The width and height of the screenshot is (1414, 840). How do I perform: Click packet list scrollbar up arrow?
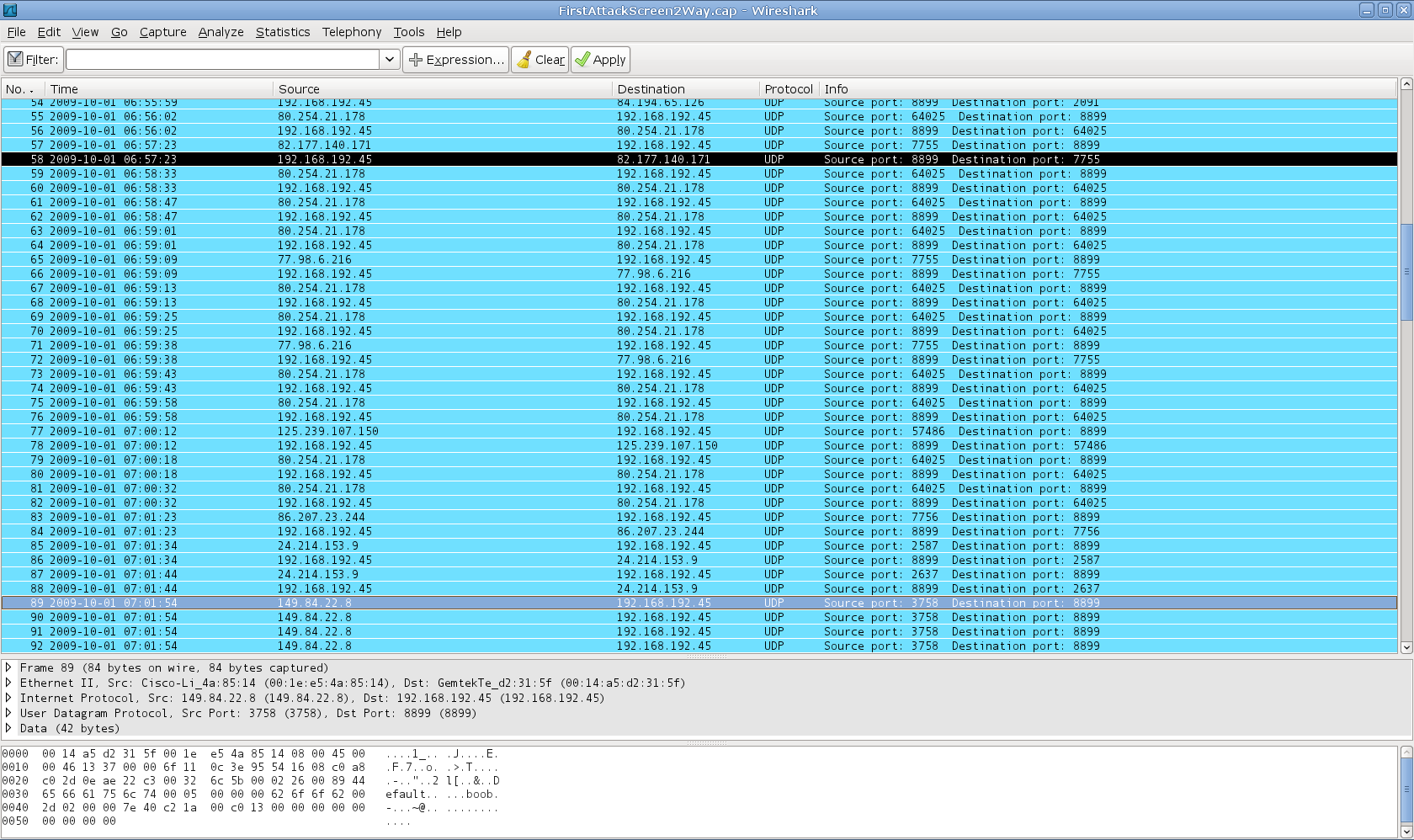click(x=1406, y=85)
